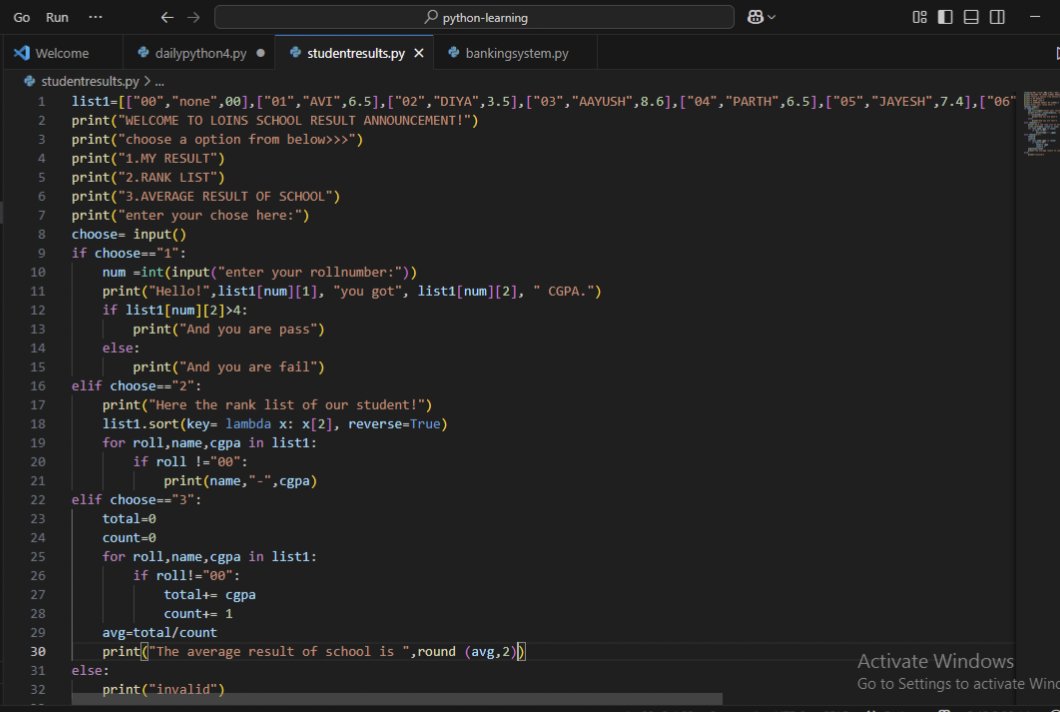Expand the Copilot dropdown arrow
The width and height of the screenshot is (1060, 712).
[772, 18]
